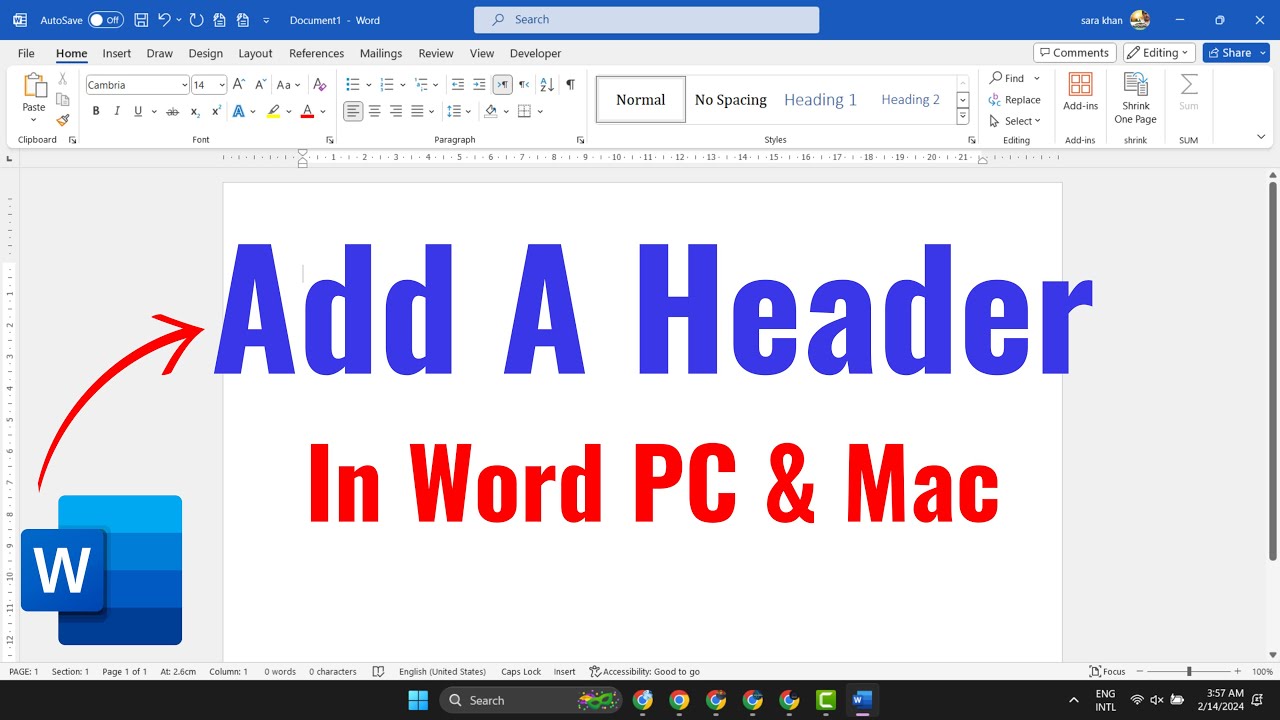Switch to the Insert tab
This screenshot has height=720, width=1280.
coord(117,53)
